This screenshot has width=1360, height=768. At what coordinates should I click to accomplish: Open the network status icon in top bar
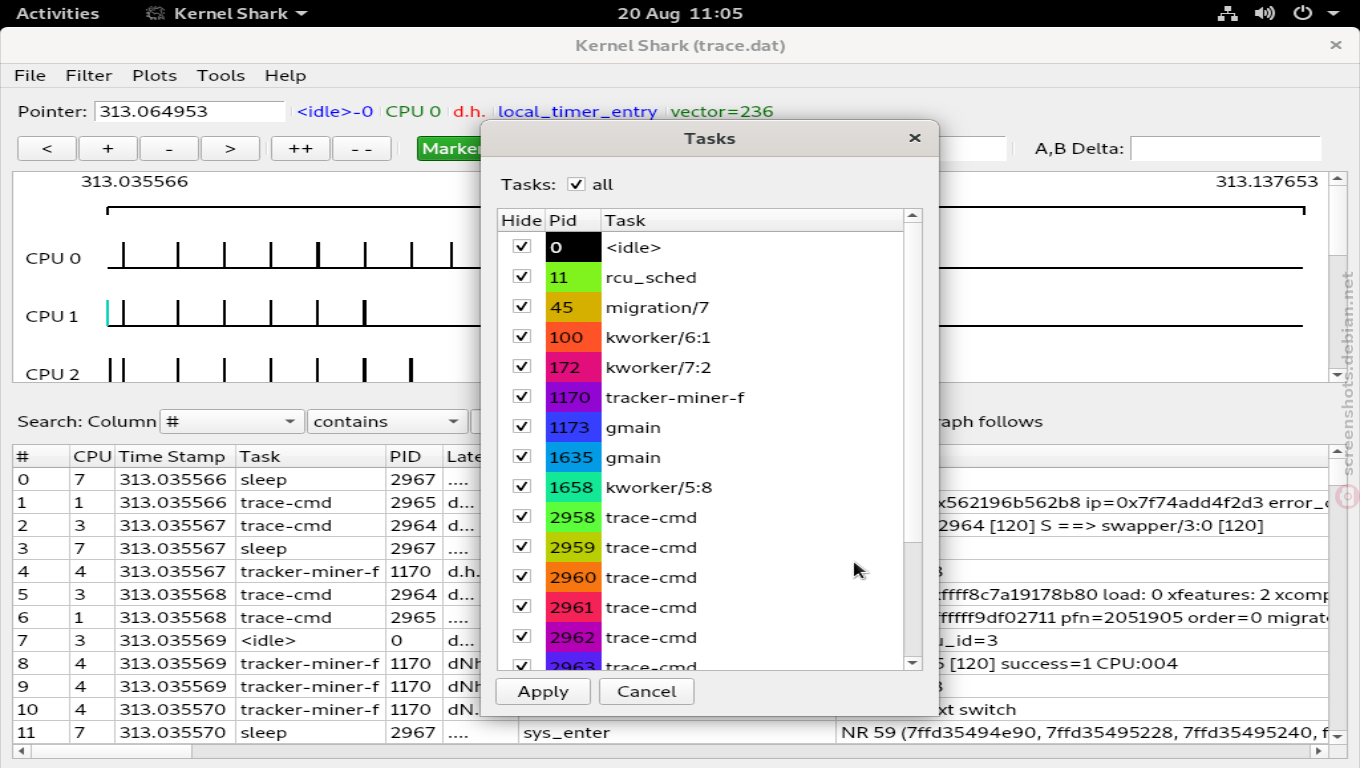pos(1227,13)
